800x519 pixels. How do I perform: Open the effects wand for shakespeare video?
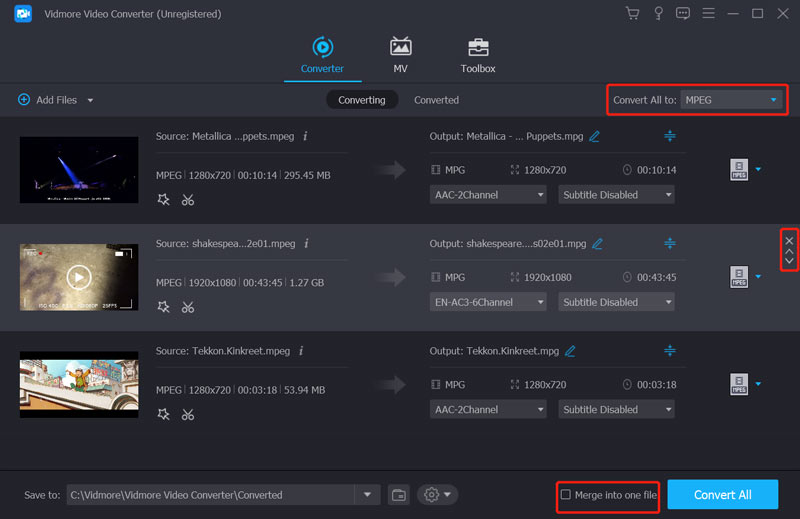pos(164,307)
